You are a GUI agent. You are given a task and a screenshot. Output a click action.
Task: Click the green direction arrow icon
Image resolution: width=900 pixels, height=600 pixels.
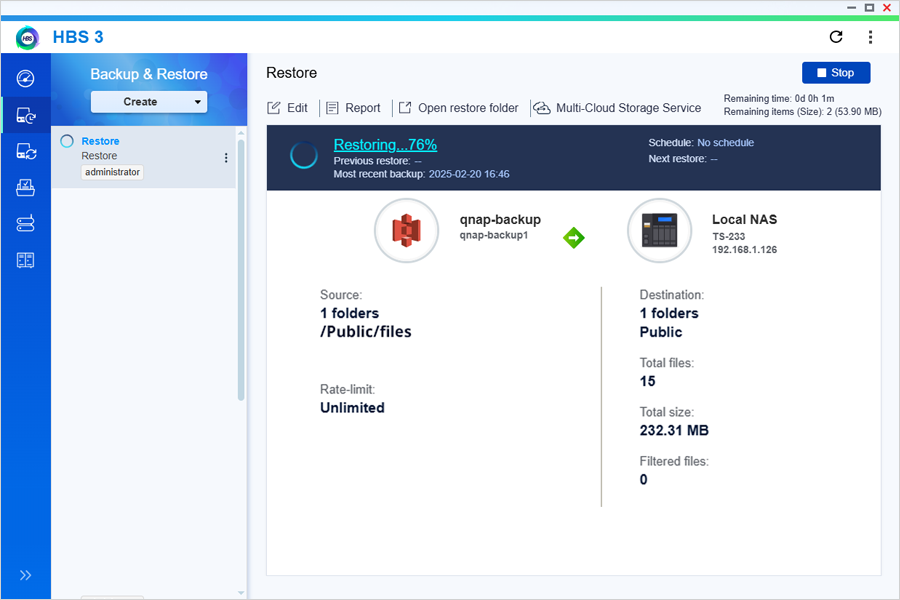(573, 237)
